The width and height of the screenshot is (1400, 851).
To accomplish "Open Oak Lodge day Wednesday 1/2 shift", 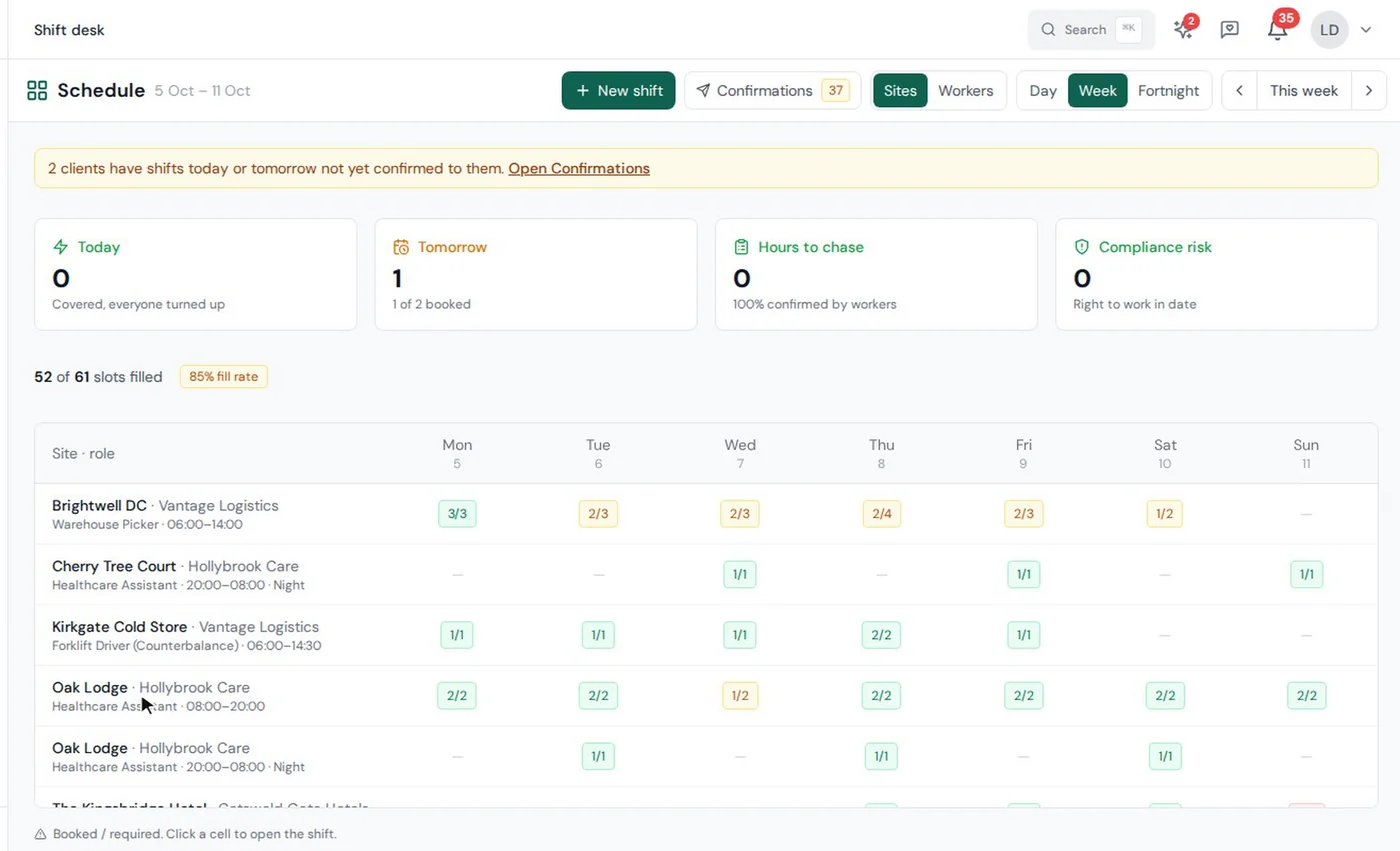I will click(740, 696).
